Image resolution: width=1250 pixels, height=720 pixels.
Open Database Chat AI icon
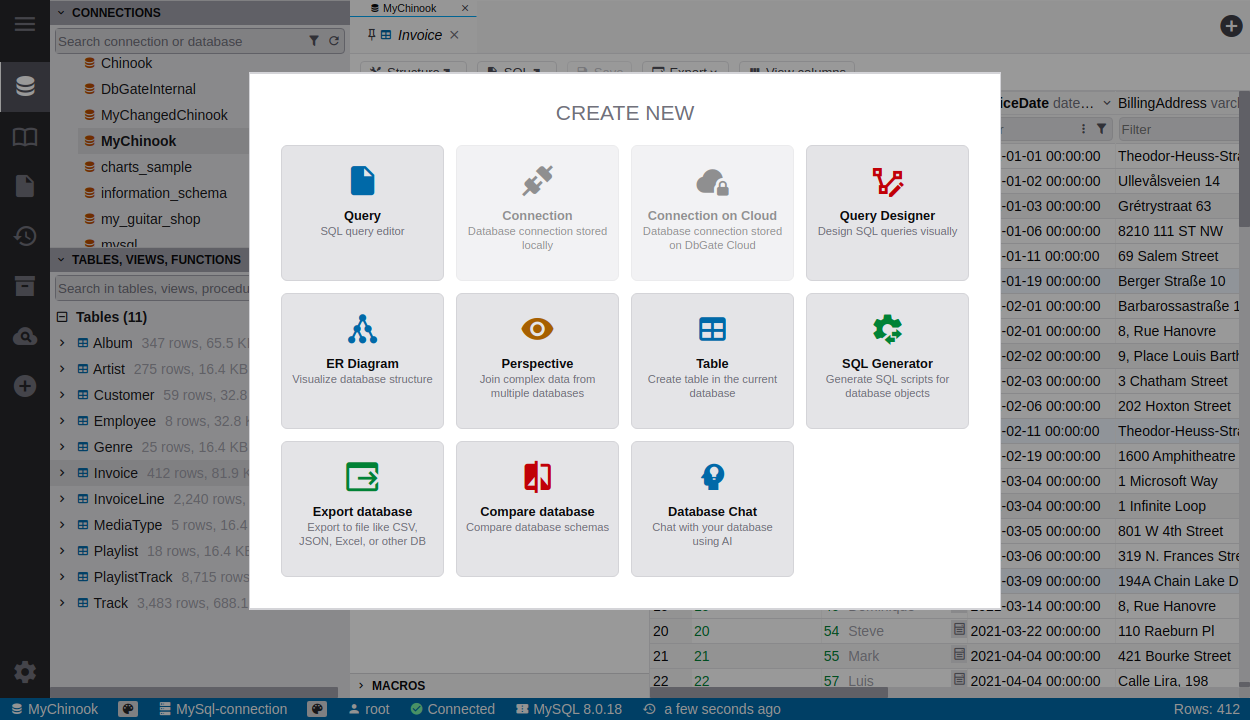pyautogui.click(x=712, y=477)
